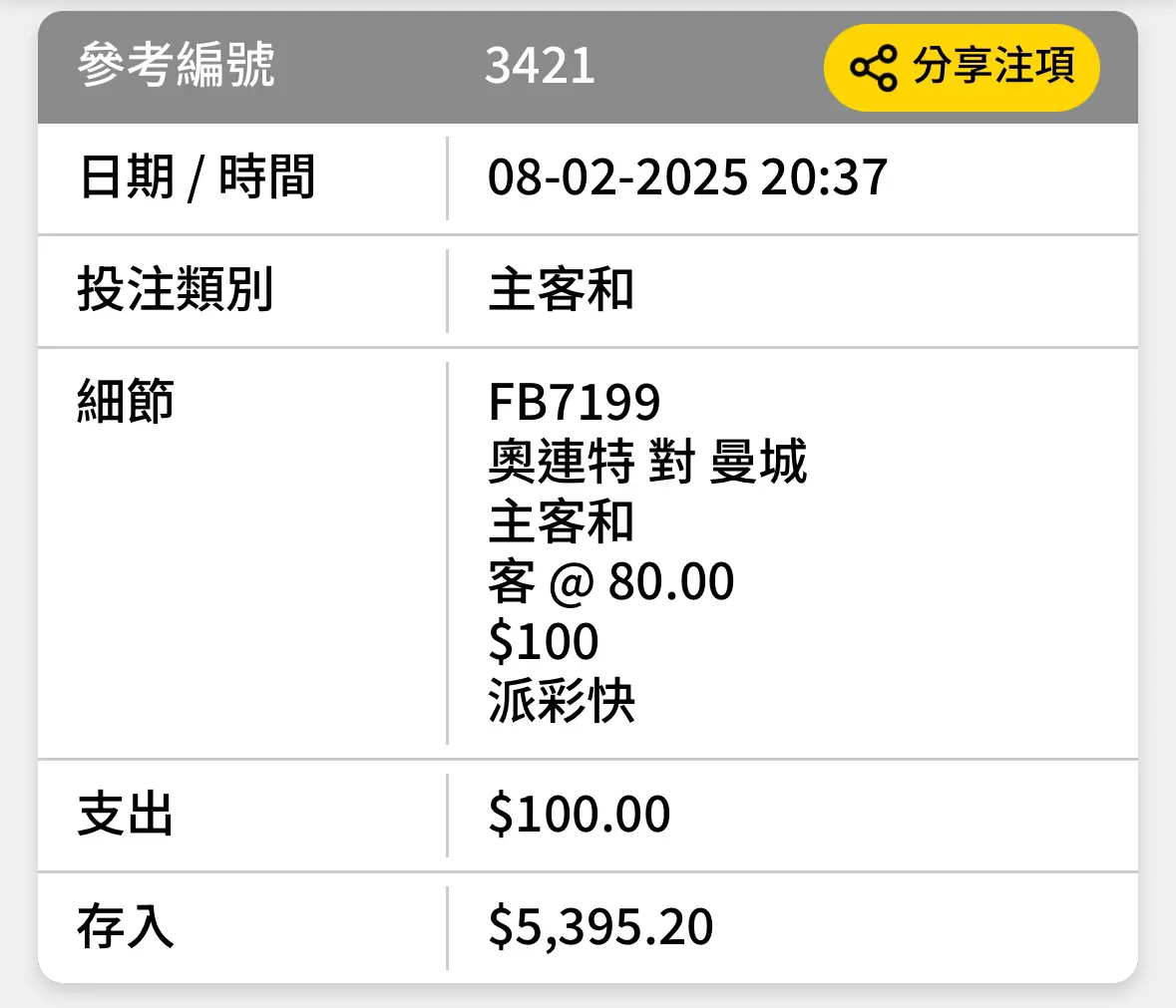Click the 日期 / 時間 label

196,177
